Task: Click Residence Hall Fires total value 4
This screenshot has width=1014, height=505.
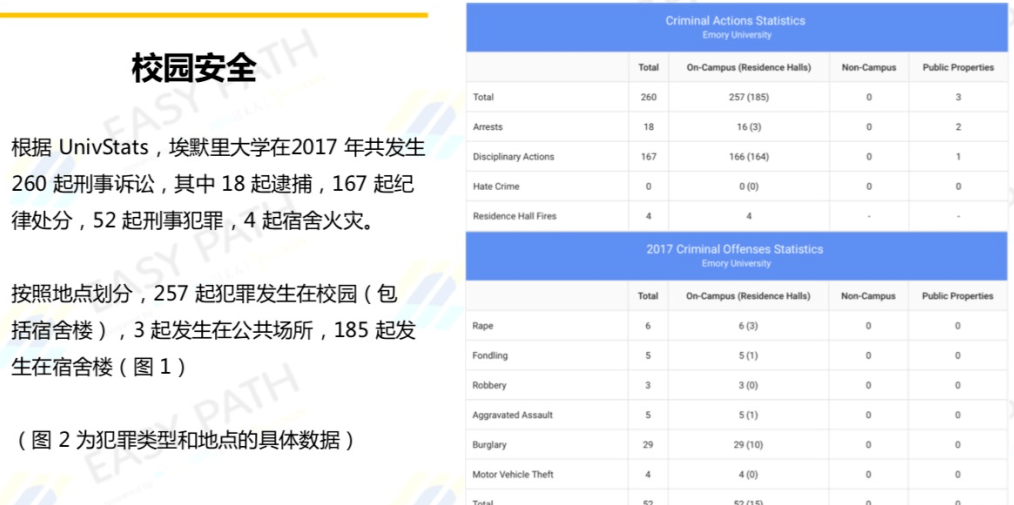Action: [648, 216]
